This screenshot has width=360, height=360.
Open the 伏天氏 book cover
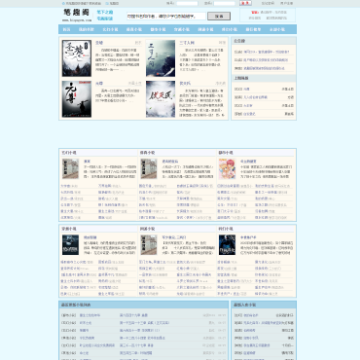[x=160, y=99]
